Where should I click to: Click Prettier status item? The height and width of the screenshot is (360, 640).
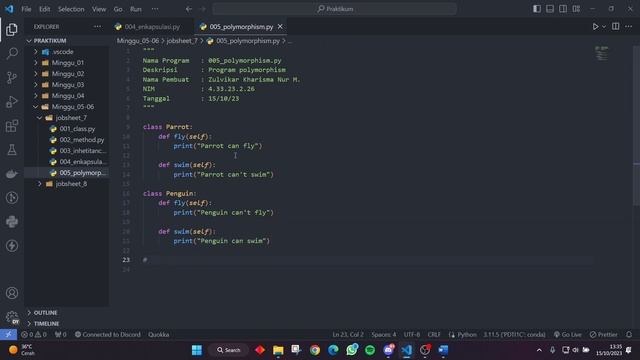(x=604, y=335)
